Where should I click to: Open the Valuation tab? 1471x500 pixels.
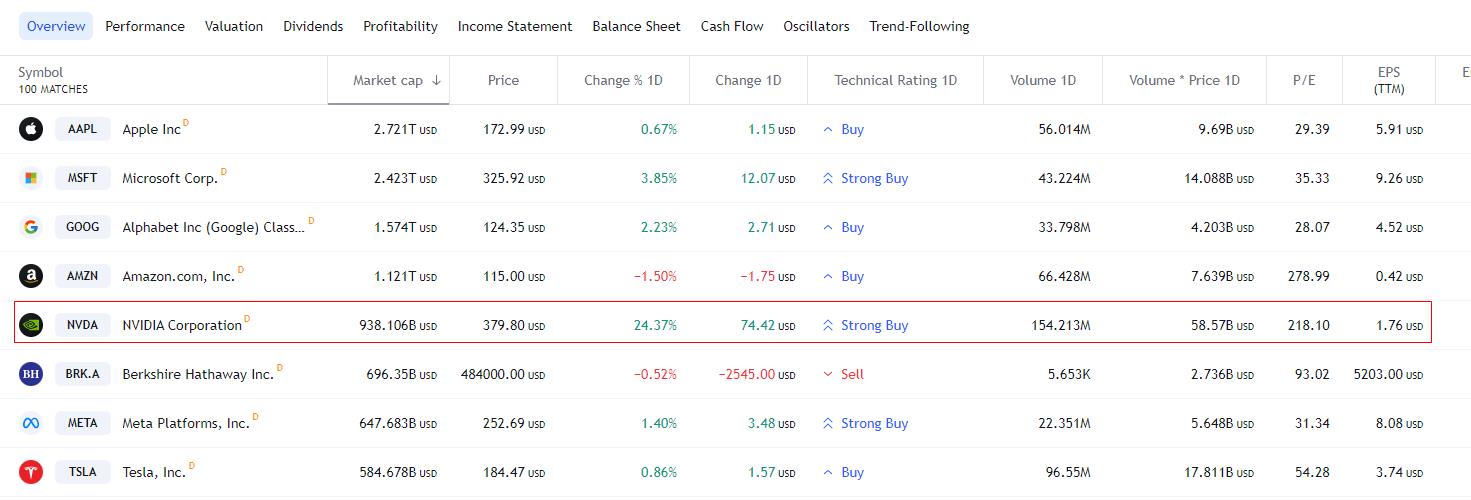point(234,26)
